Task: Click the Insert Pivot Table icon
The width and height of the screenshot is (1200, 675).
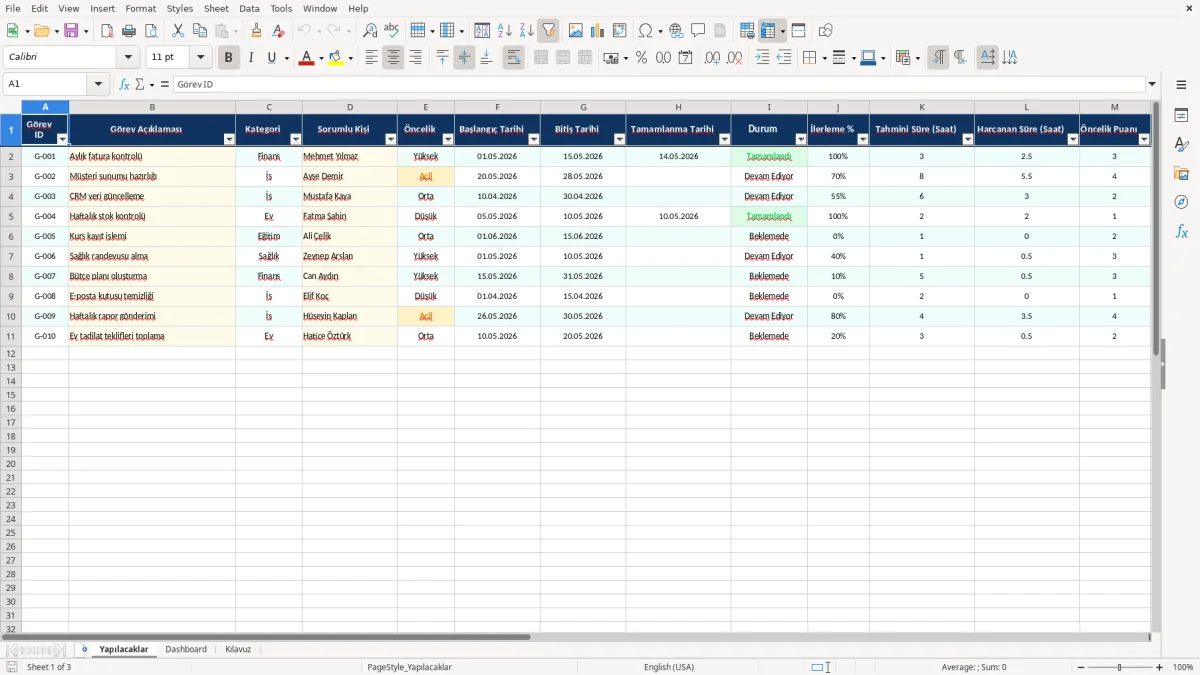Action: pyautogui.click(x=619, y=31)
